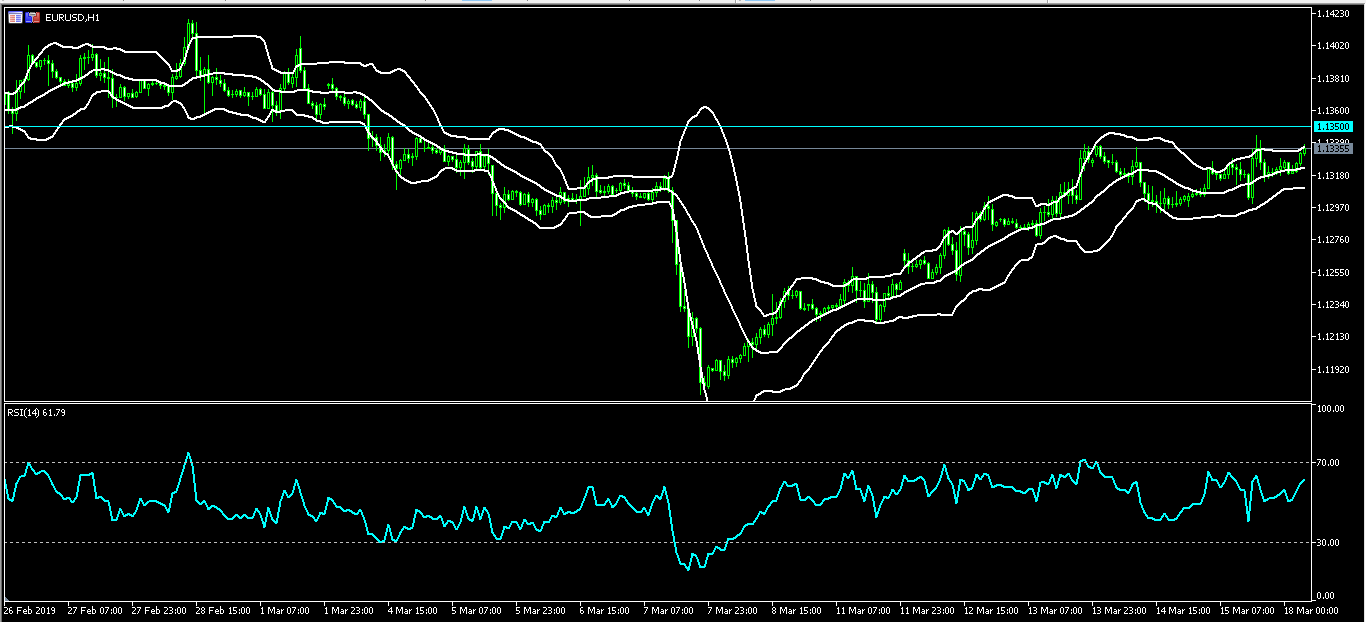Click the 1.11920 price scale value
1366x622 pixels.
[1334, 369]
